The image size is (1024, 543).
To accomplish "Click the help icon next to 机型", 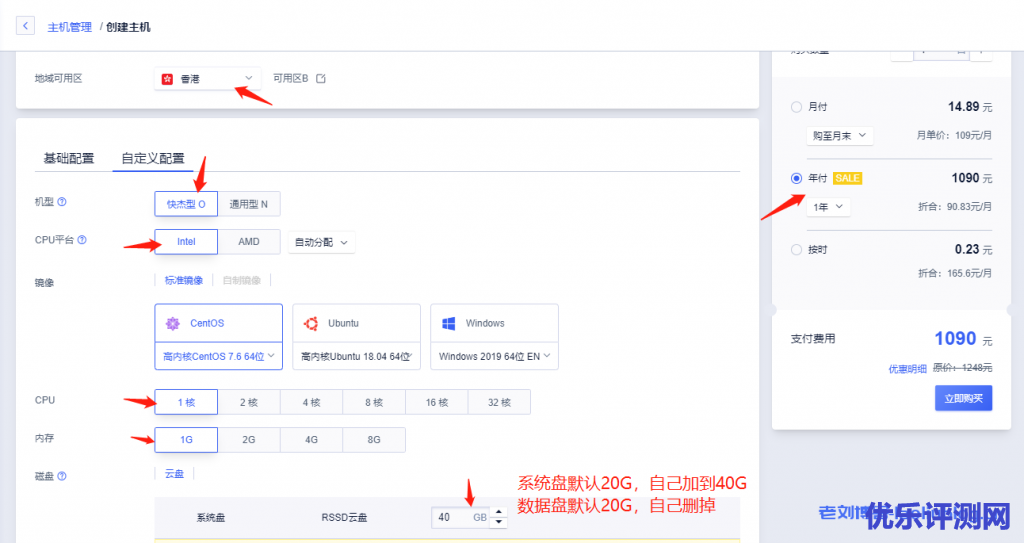I will coord(62,202).
